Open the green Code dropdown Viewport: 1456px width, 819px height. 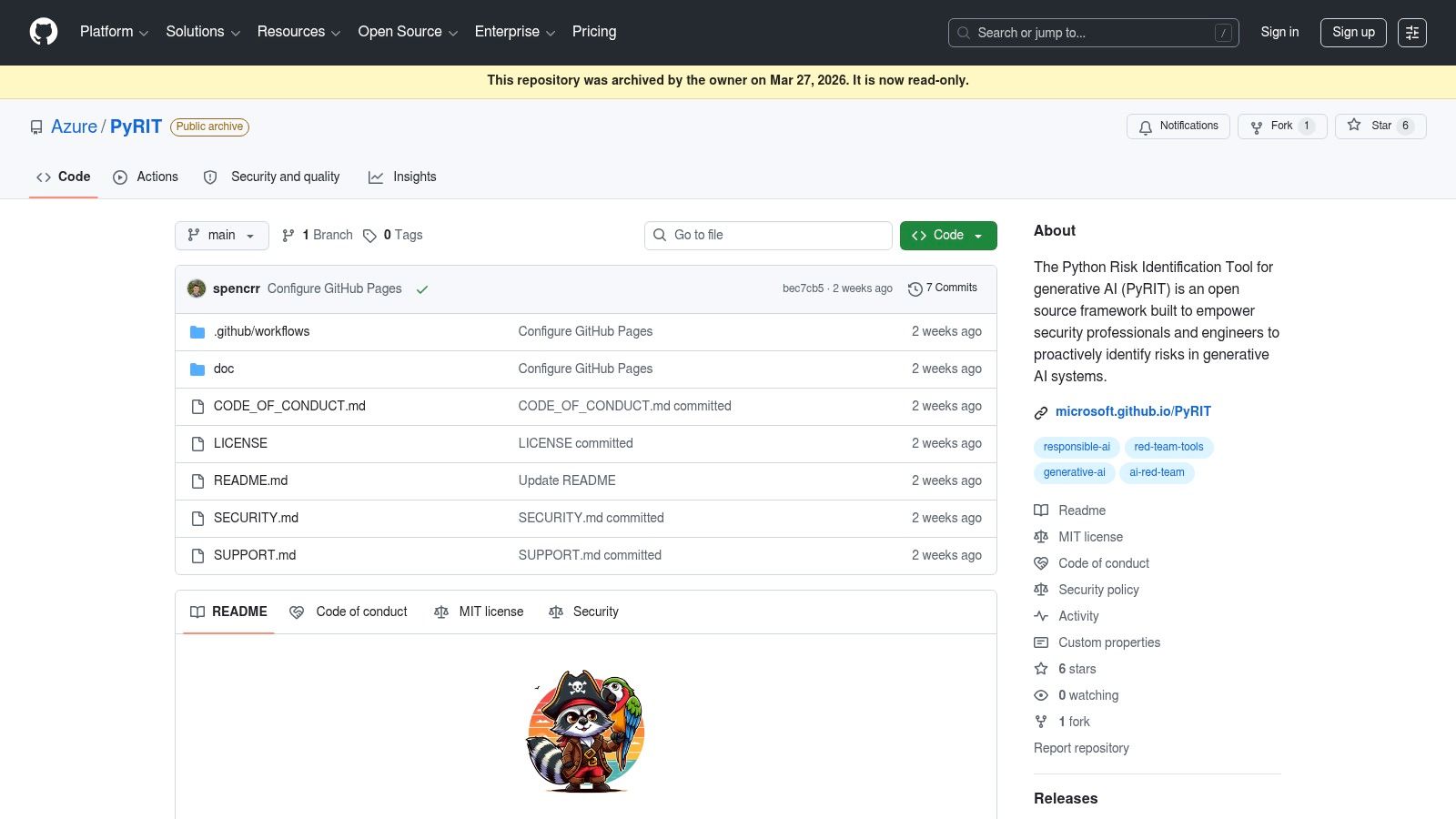(x=947, y=235)
